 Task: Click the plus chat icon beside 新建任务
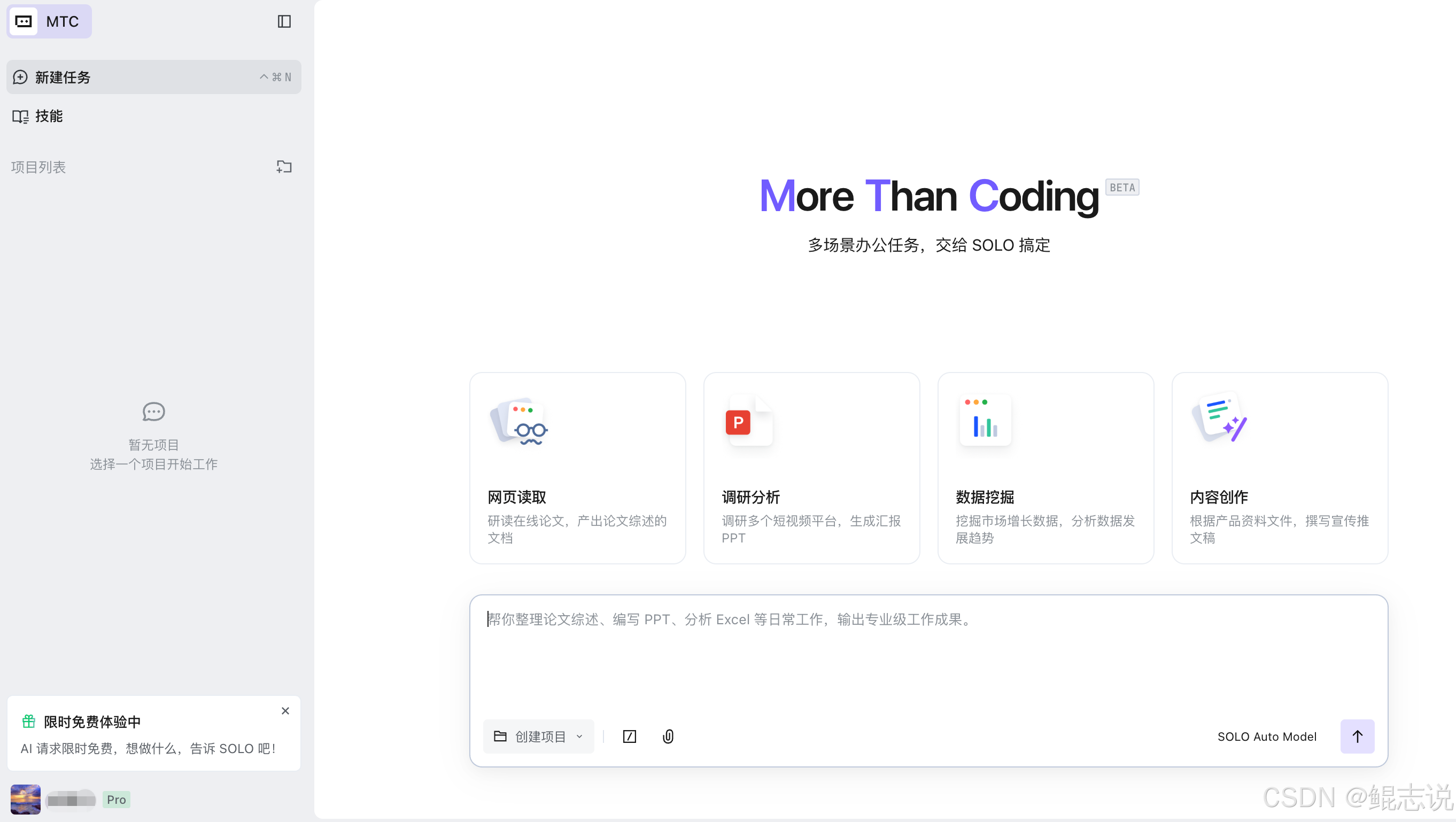[20, 77]
